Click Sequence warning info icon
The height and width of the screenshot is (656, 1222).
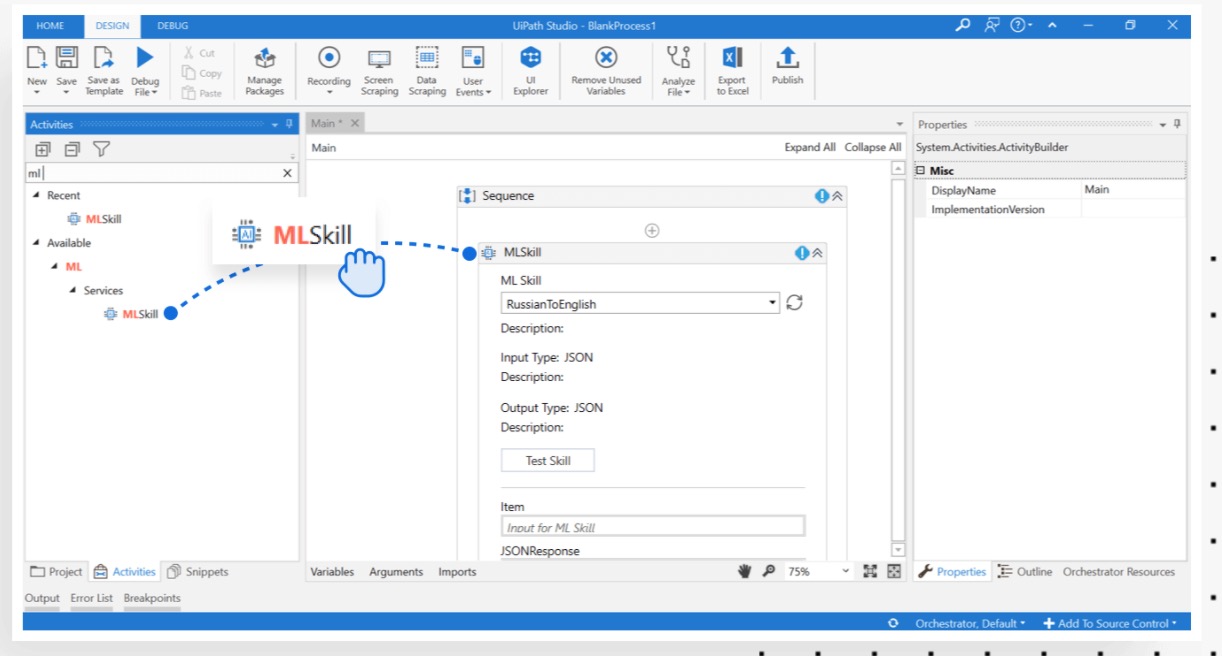(822, 196)
